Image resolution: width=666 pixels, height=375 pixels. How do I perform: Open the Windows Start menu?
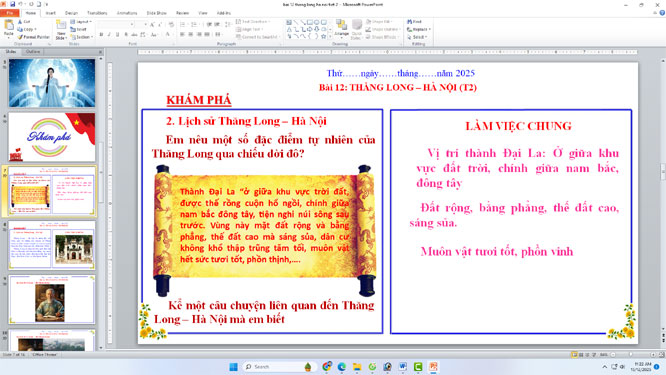[233, 367]
